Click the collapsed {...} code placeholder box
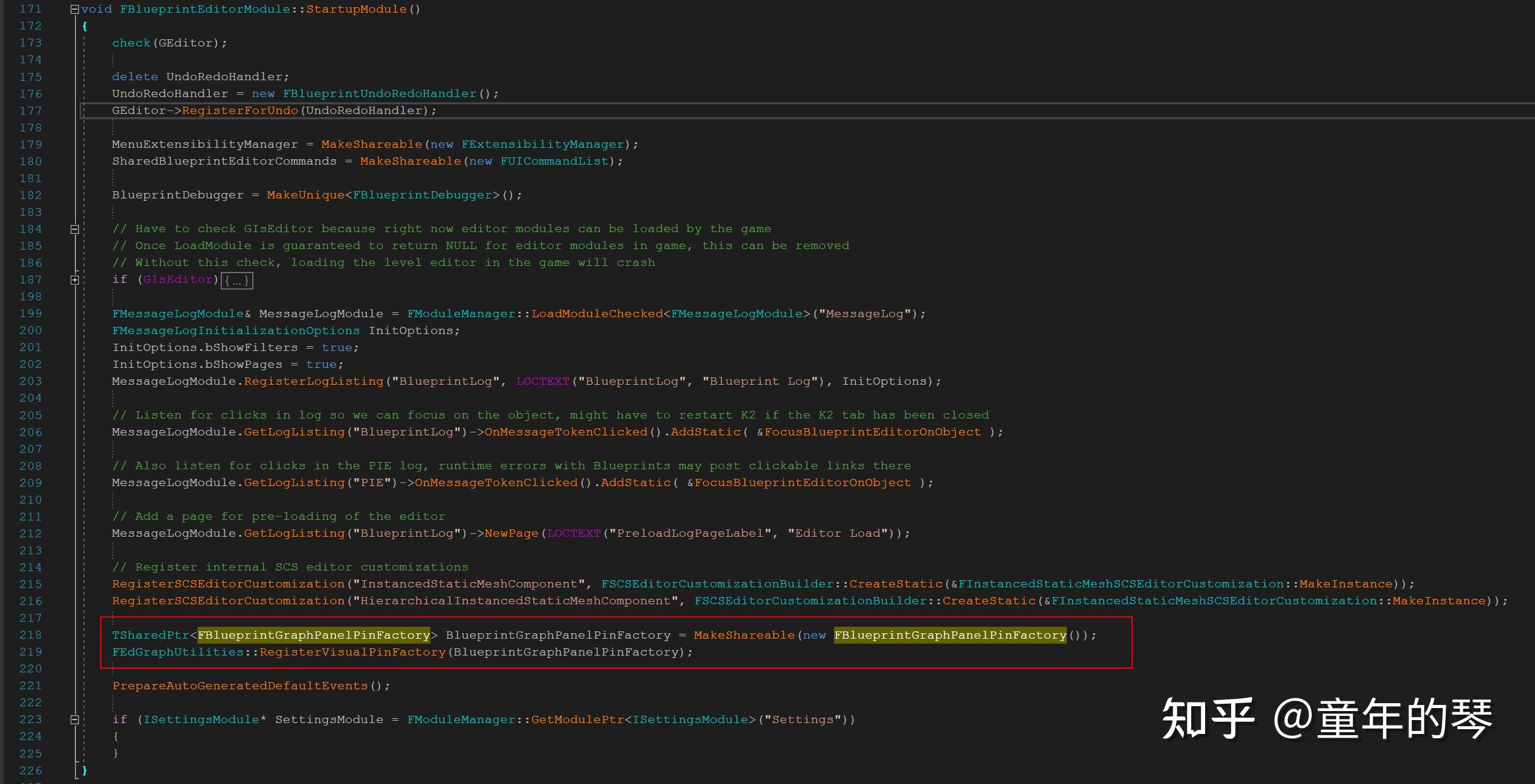The image size is (1535, 784). click(x=236, y=280)
